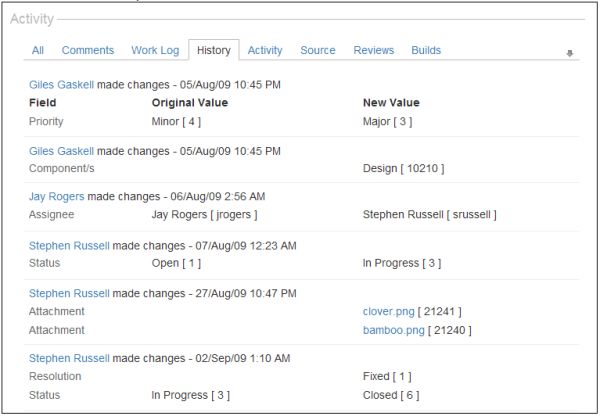Screen dimensions: 600x416
Task: Open the Comments tab
Action: [88, 50]
